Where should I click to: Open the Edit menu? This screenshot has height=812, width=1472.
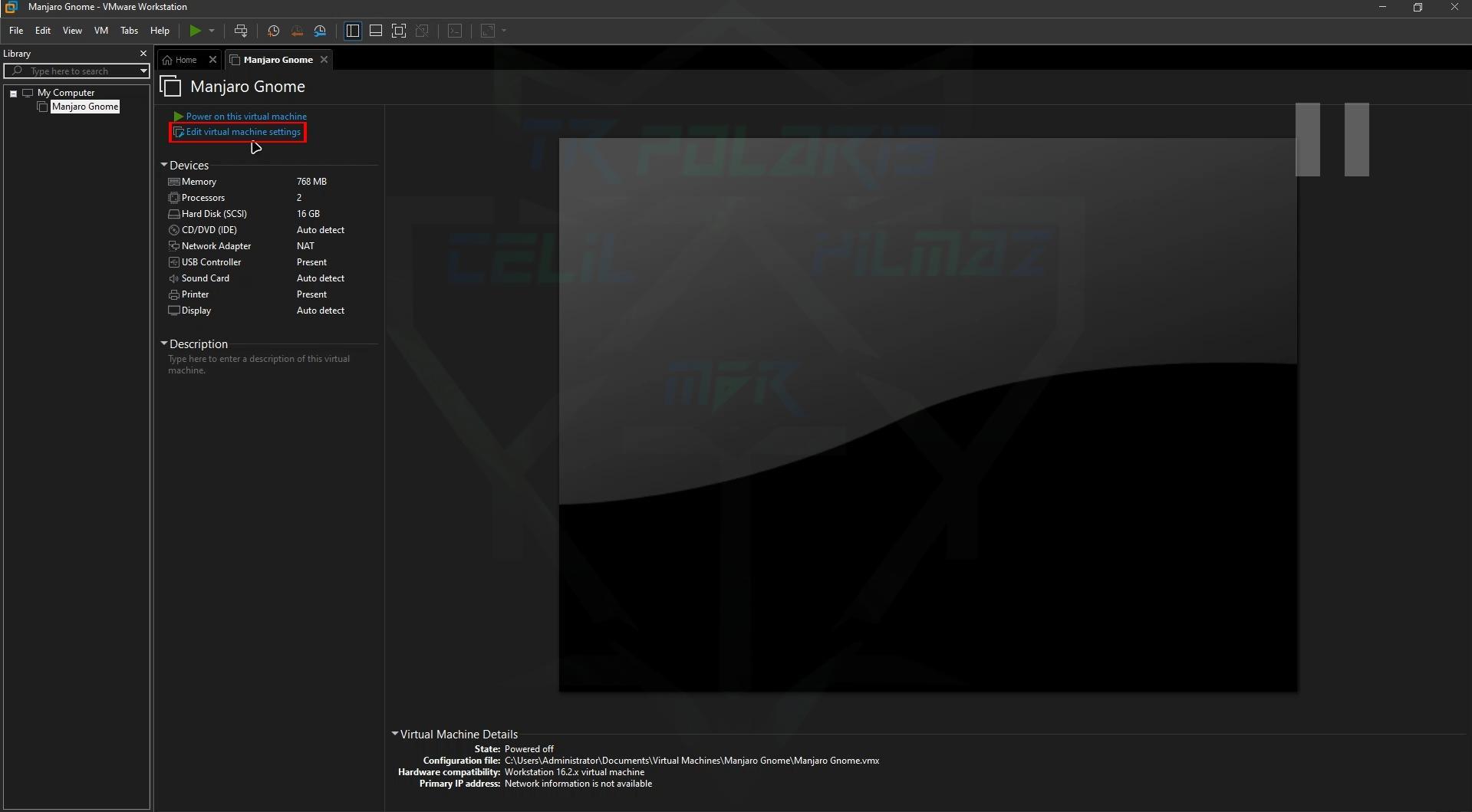coord(43,31)
